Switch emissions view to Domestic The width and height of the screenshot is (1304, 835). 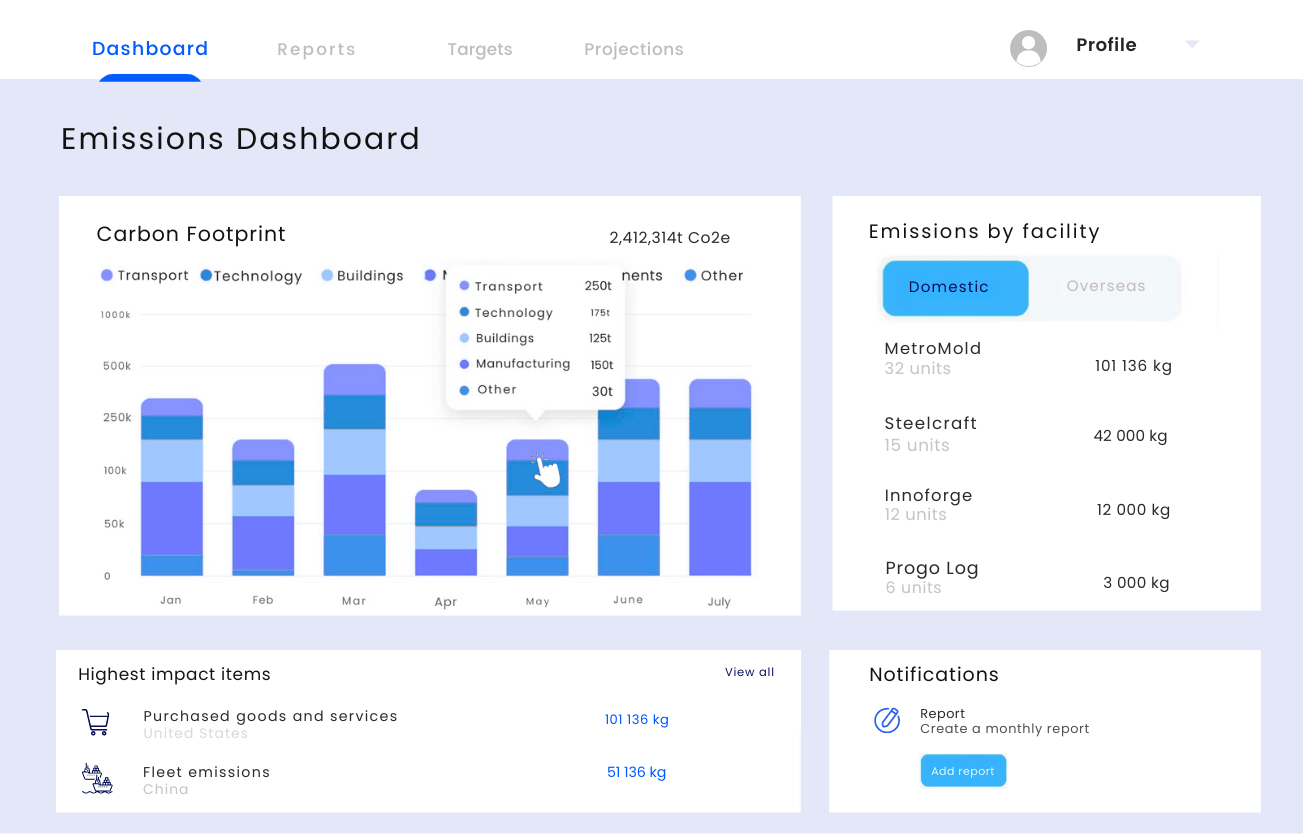[x=954, y=287]
